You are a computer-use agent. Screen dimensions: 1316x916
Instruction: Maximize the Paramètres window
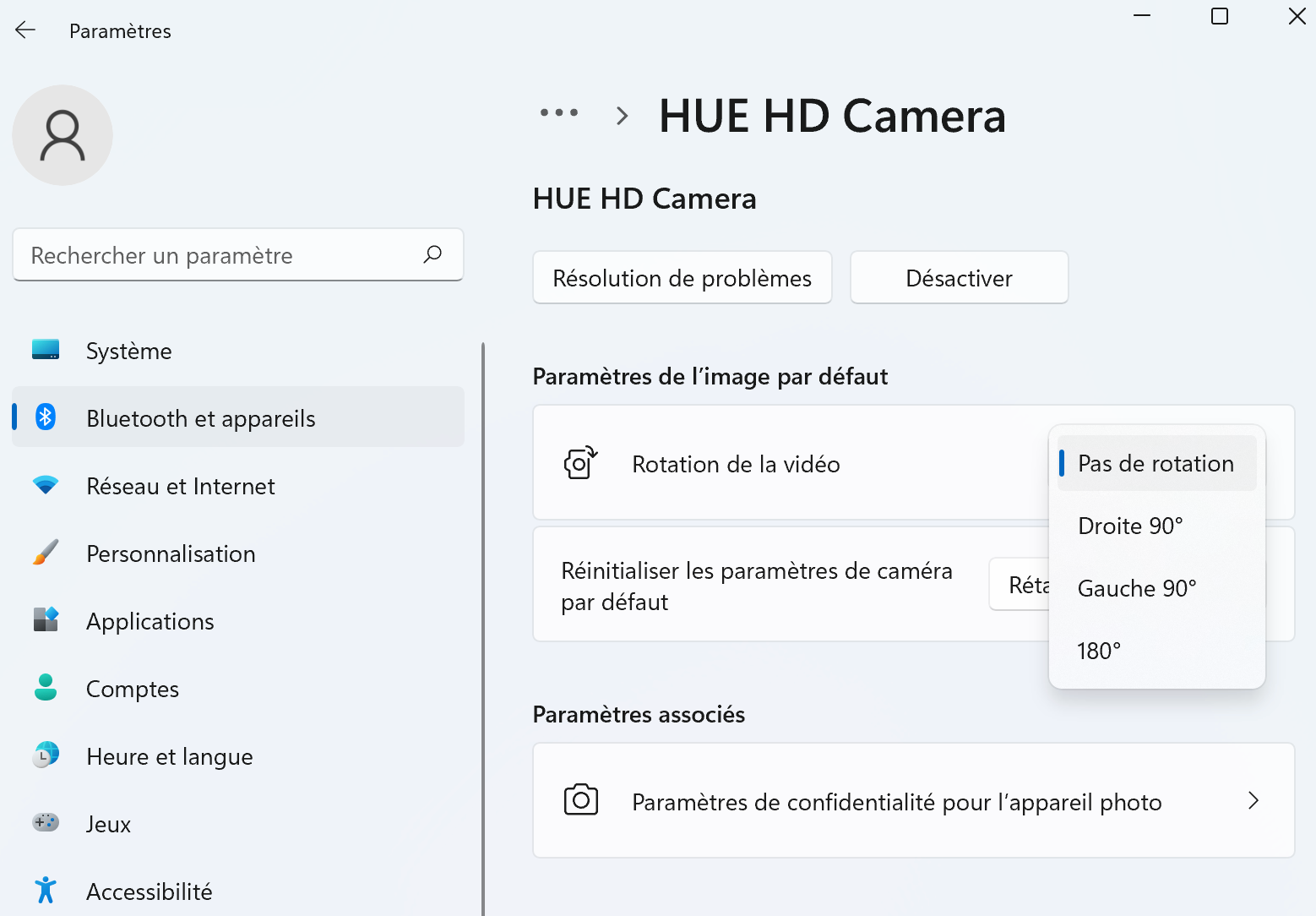click(1220, 16)
